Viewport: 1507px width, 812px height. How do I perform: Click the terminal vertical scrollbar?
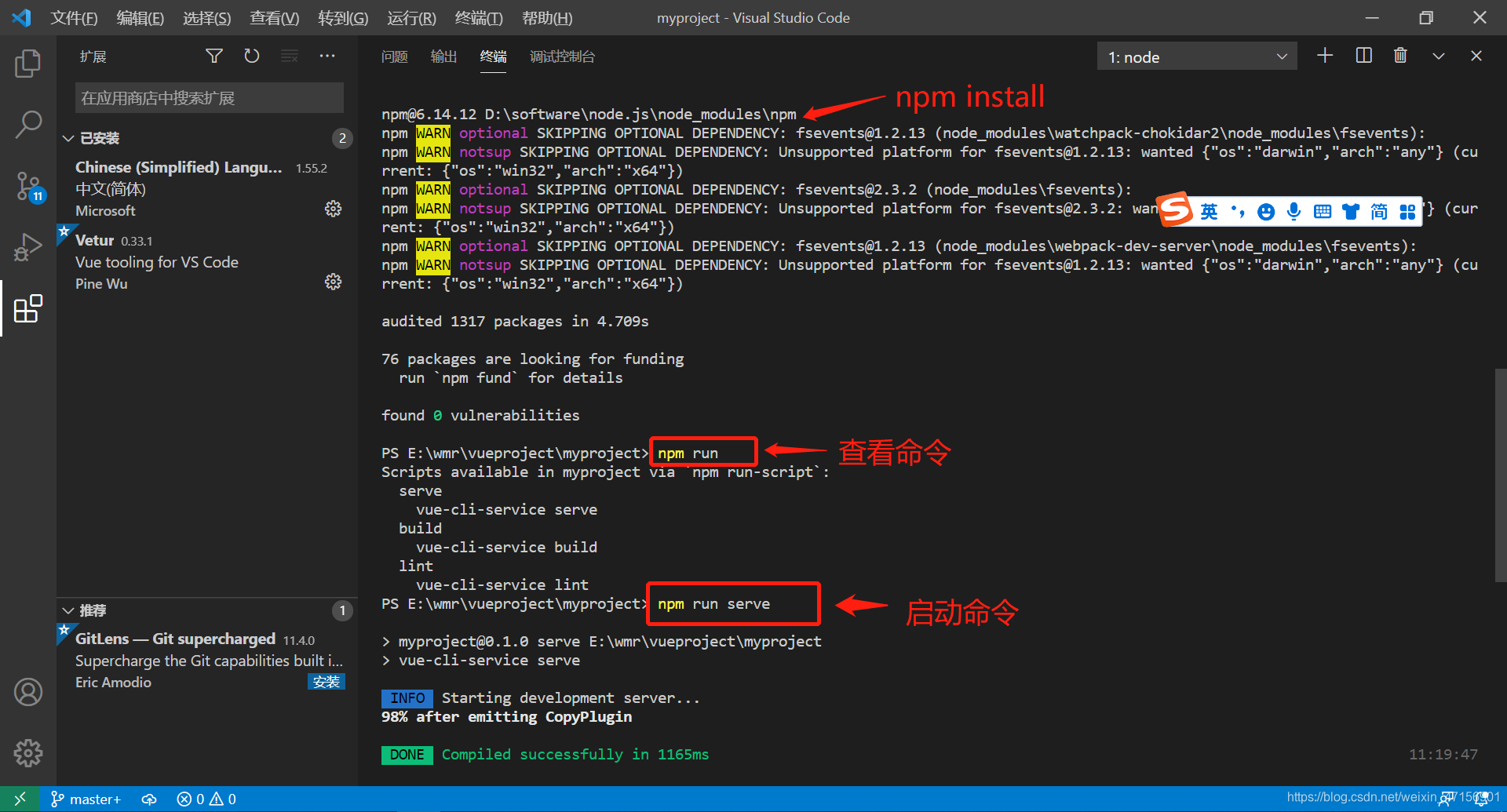1500,475
